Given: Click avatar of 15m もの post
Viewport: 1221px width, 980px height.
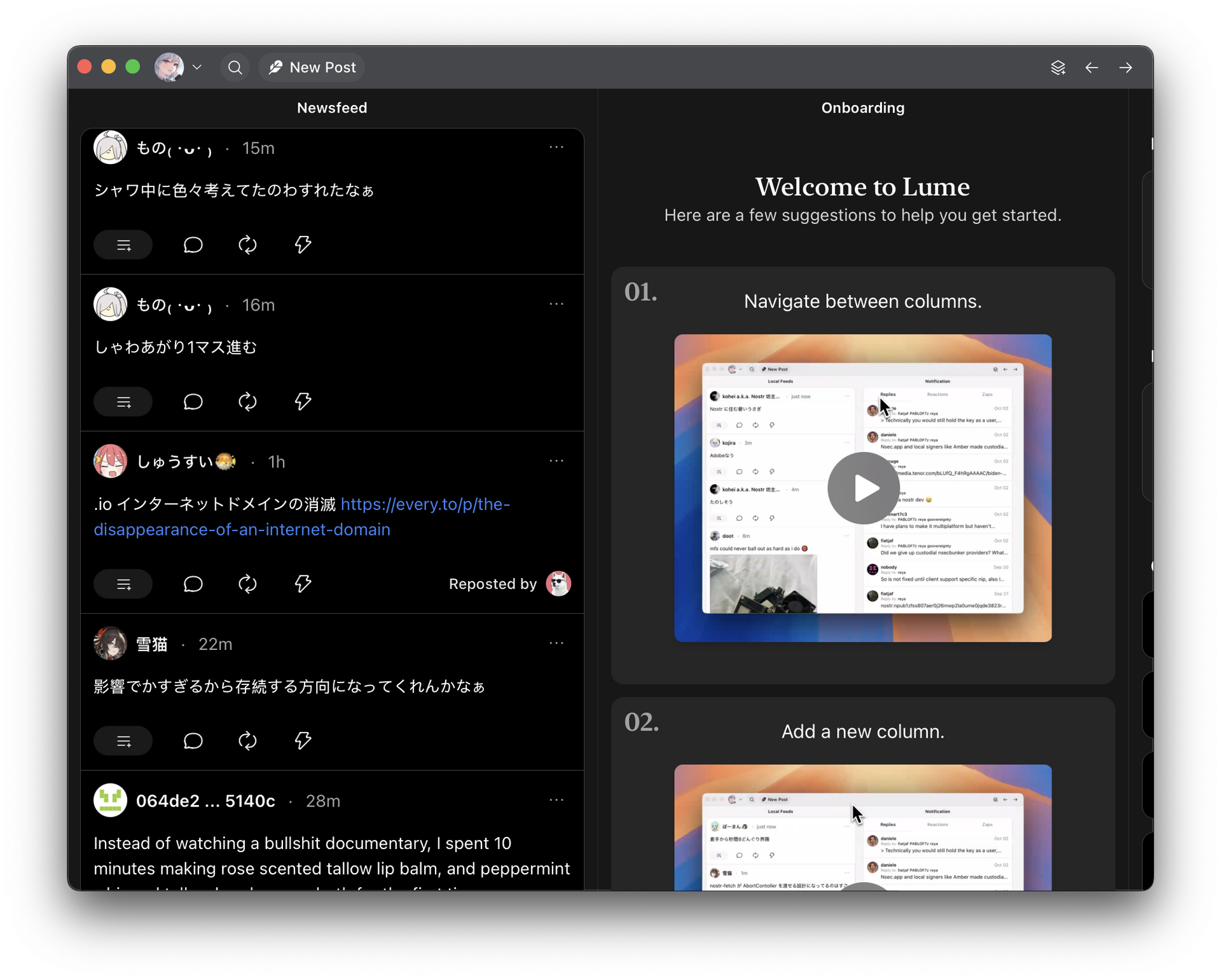Looking at the screenshot, I should click(x=110, y=148).
